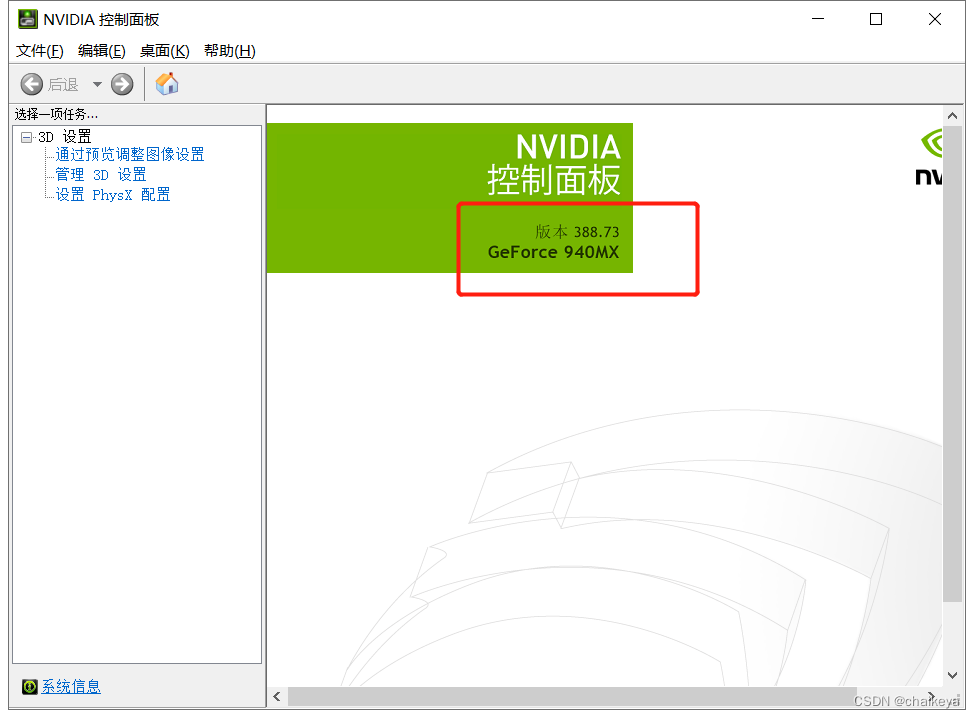Click the GeForce 940MX text
The image size is (974, 718).
(x=553, y=252)
